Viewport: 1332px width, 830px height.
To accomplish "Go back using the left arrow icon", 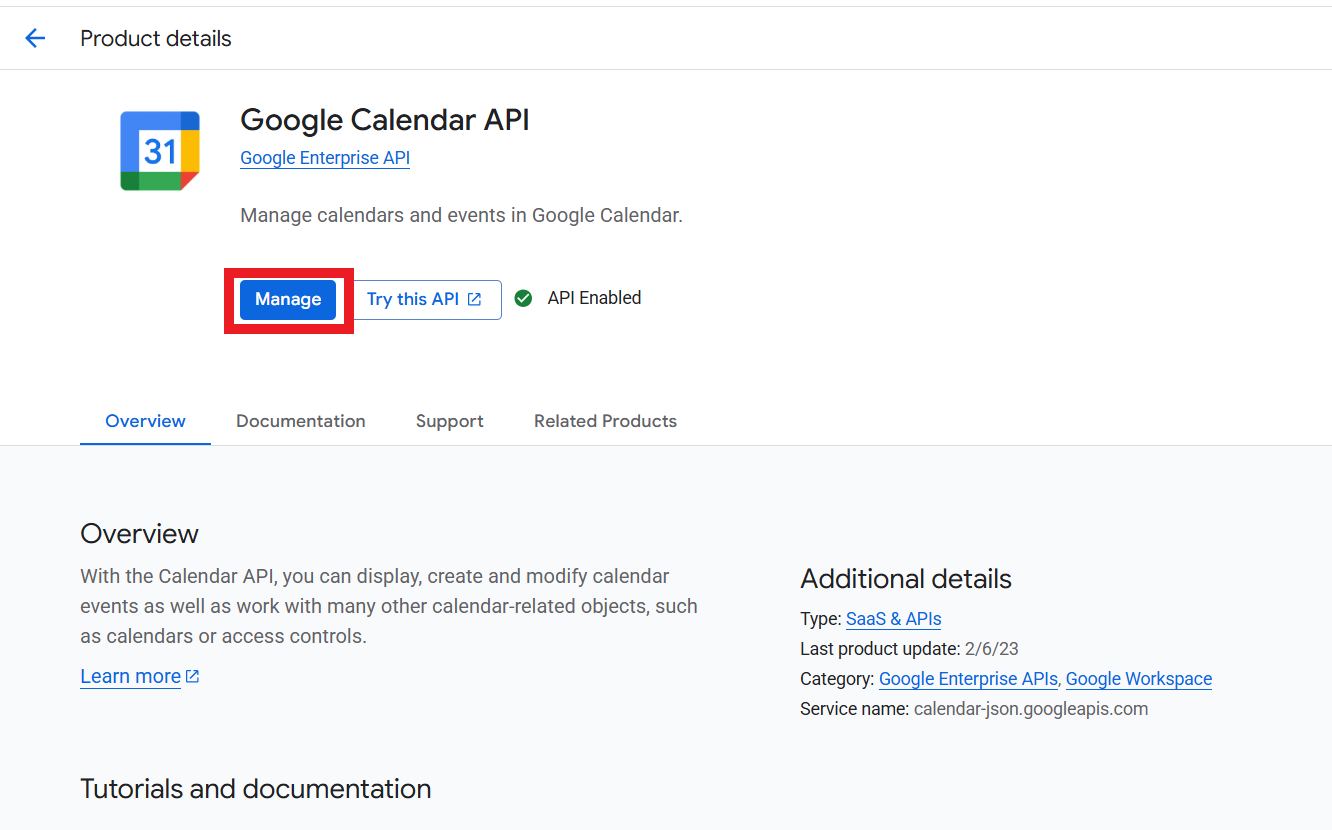I will (x=35, y=38).
